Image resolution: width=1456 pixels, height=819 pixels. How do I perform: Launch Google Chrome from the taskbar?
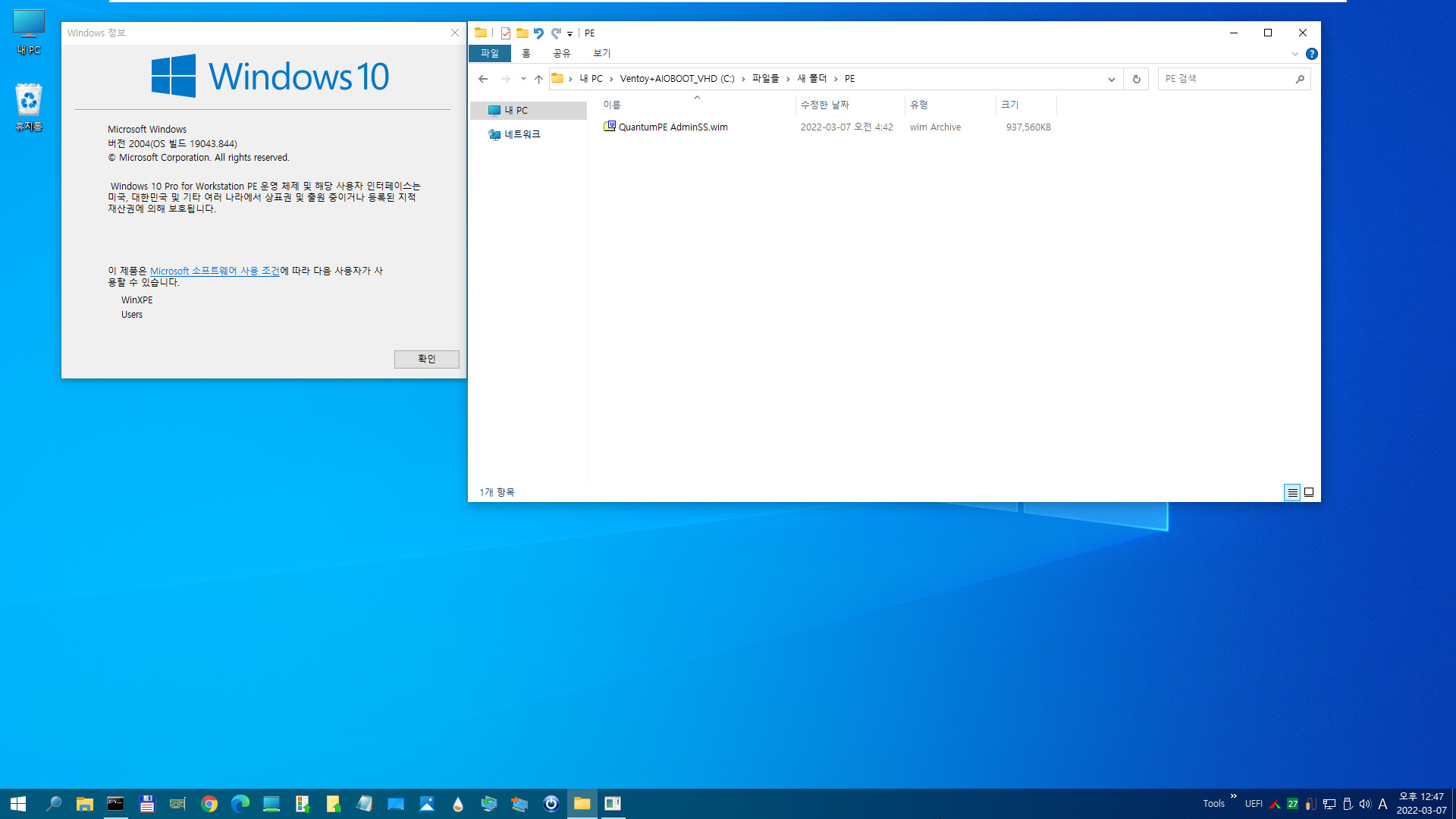(x=209, y=804)
